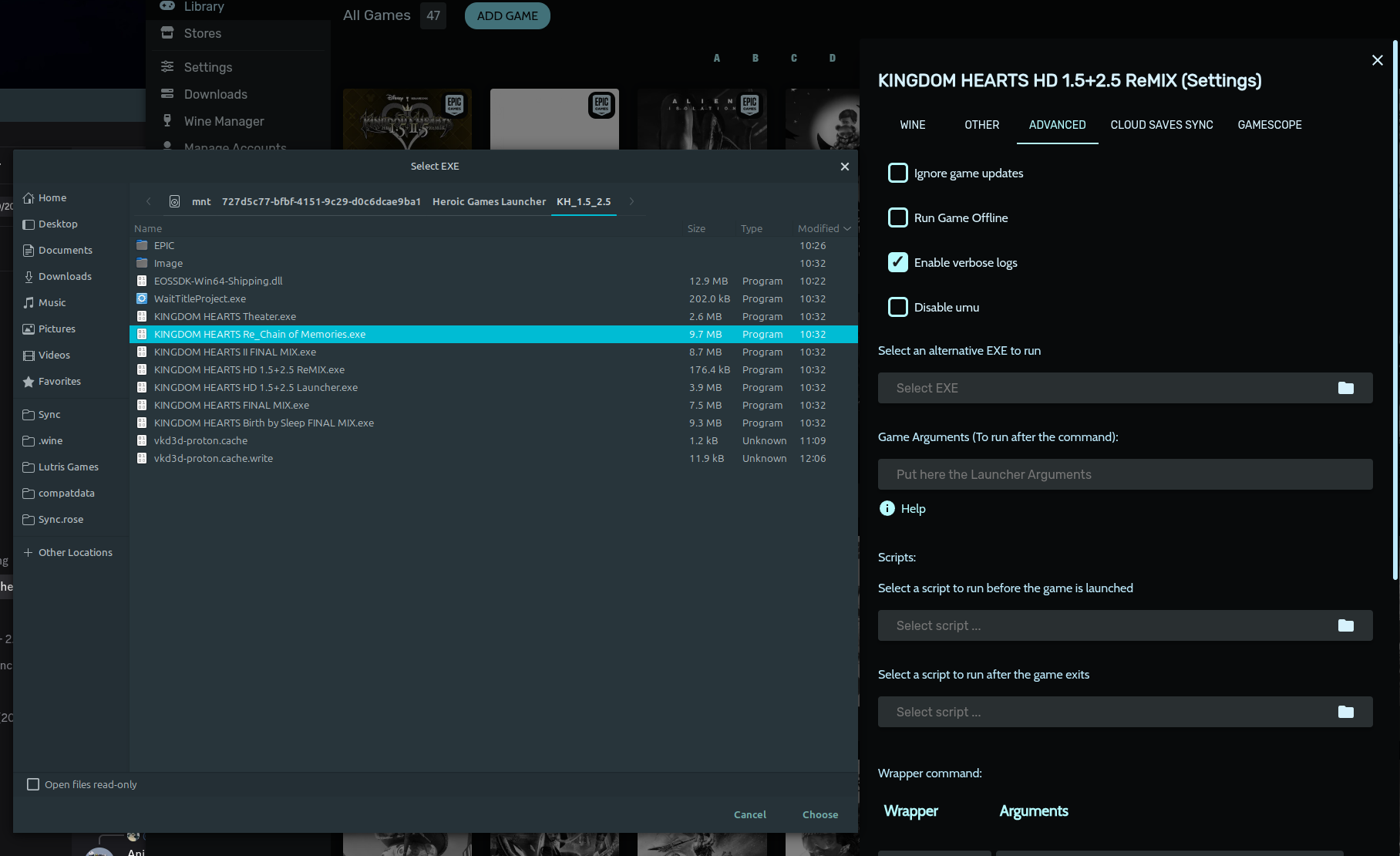Jump to Heroic Games Launcher path segment
Screen dimensions: 1400x856
click(489, 201)
